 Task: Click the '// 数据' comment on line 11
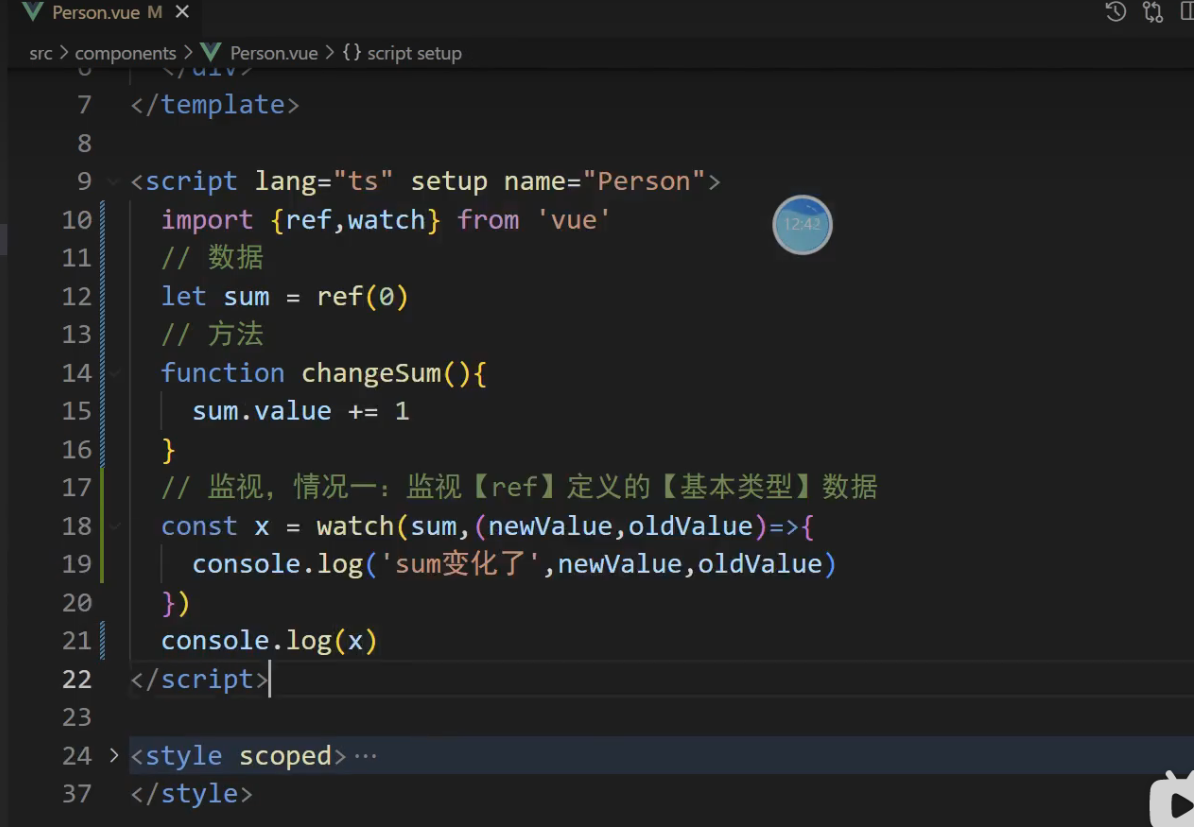(x=212, y=258)
